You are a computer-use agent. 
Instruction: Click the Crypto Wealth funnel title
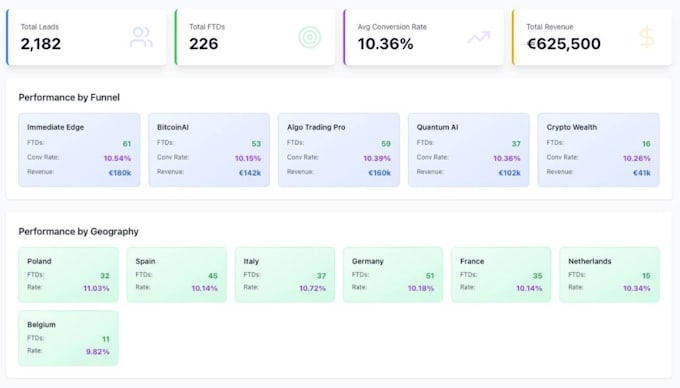click(x=572, y=127)
